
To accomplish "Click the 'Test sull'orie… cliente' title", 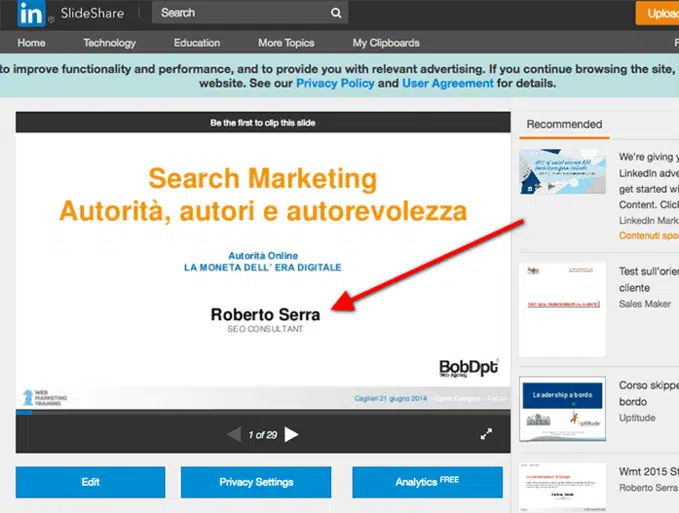I will click(x=648, y=280).
